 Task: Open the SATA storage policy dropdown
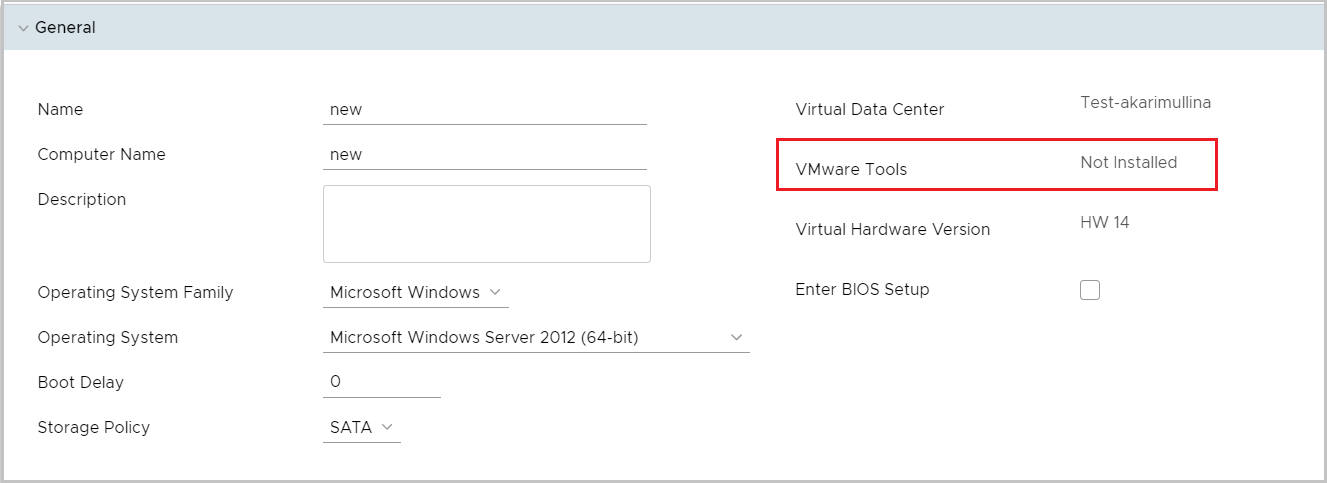tap(361, 428)
